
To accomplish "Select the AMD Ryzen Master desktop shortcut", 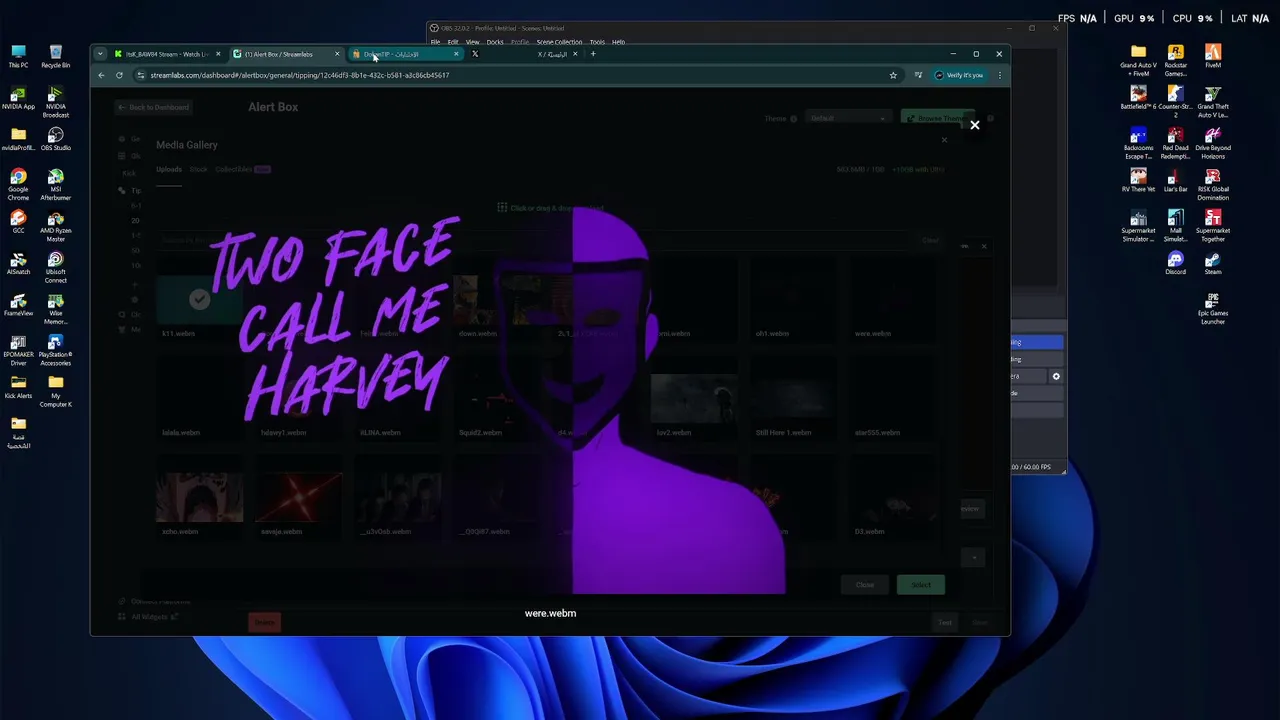I will coord(56,226).
